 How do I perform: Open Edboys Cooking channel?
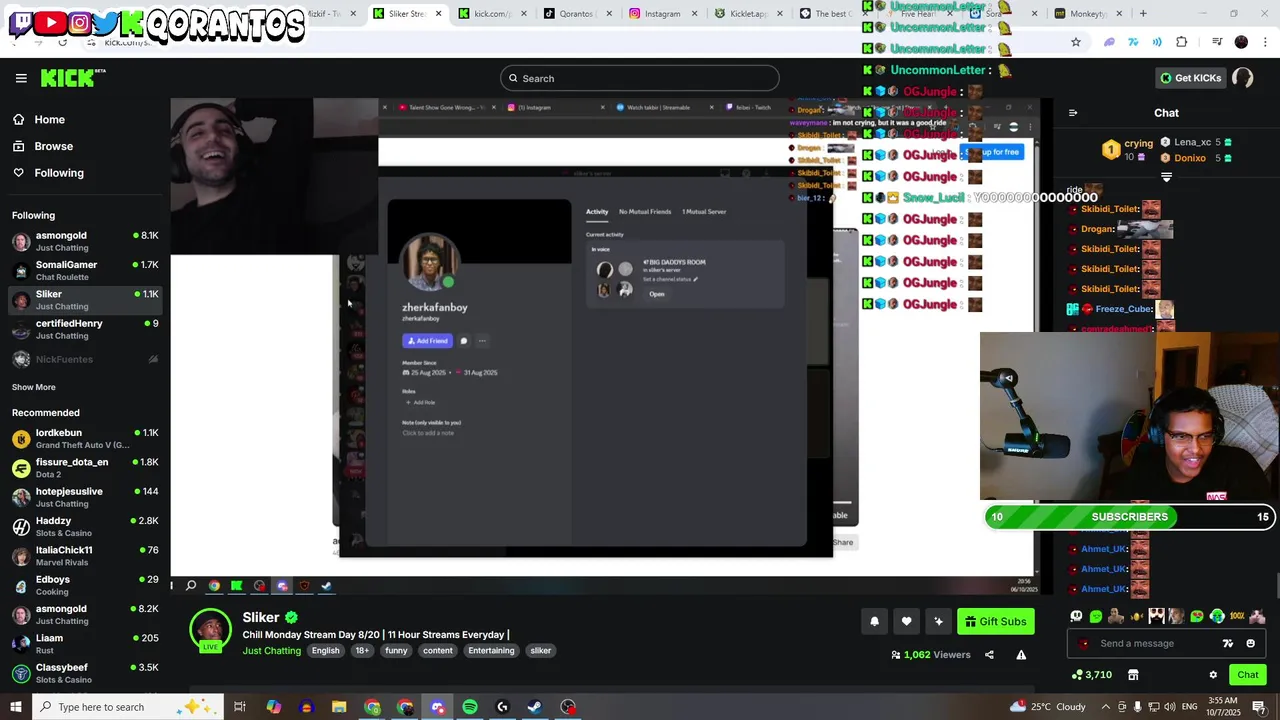85,585
